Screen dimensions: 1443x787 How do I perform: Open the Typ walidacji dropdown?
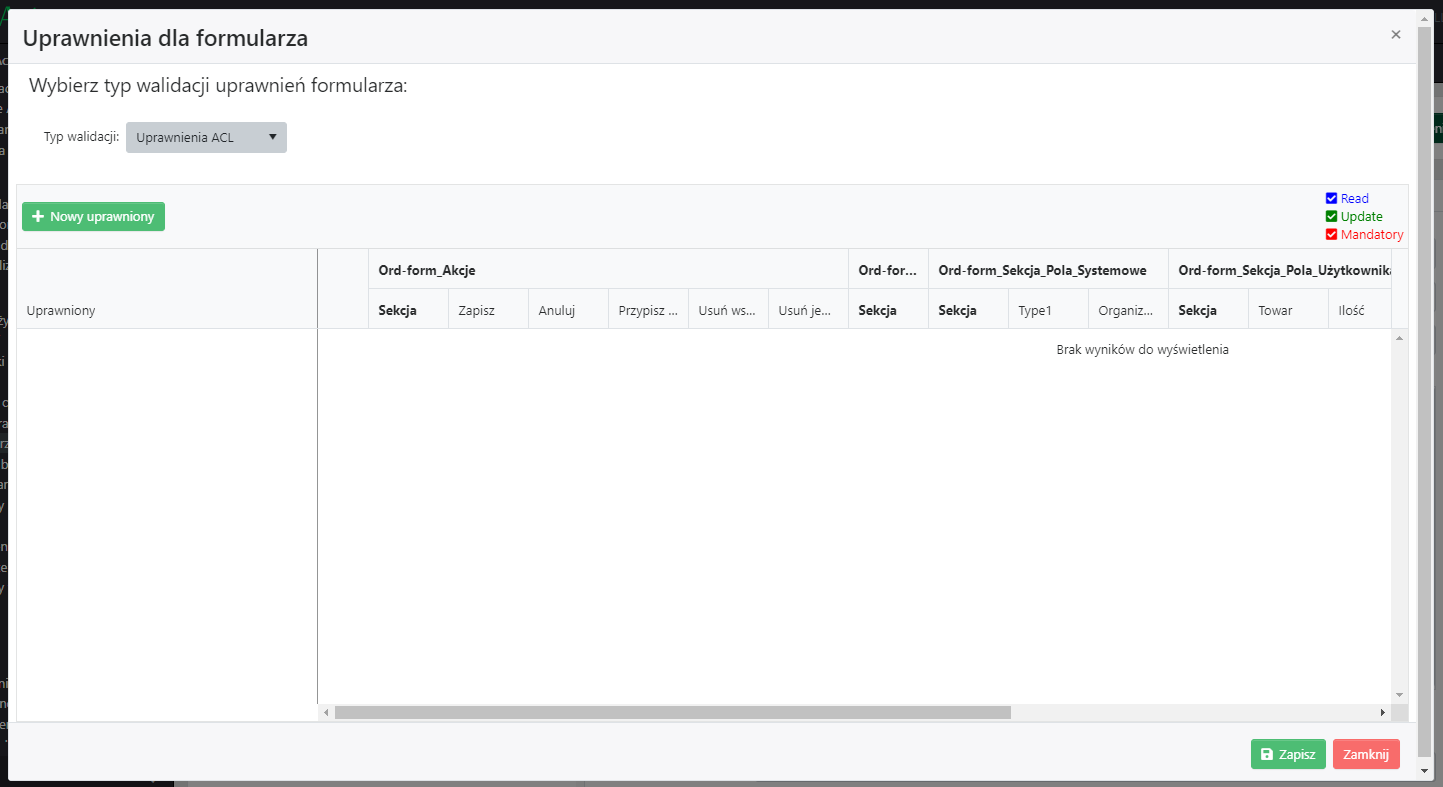[x=206, y=138]
